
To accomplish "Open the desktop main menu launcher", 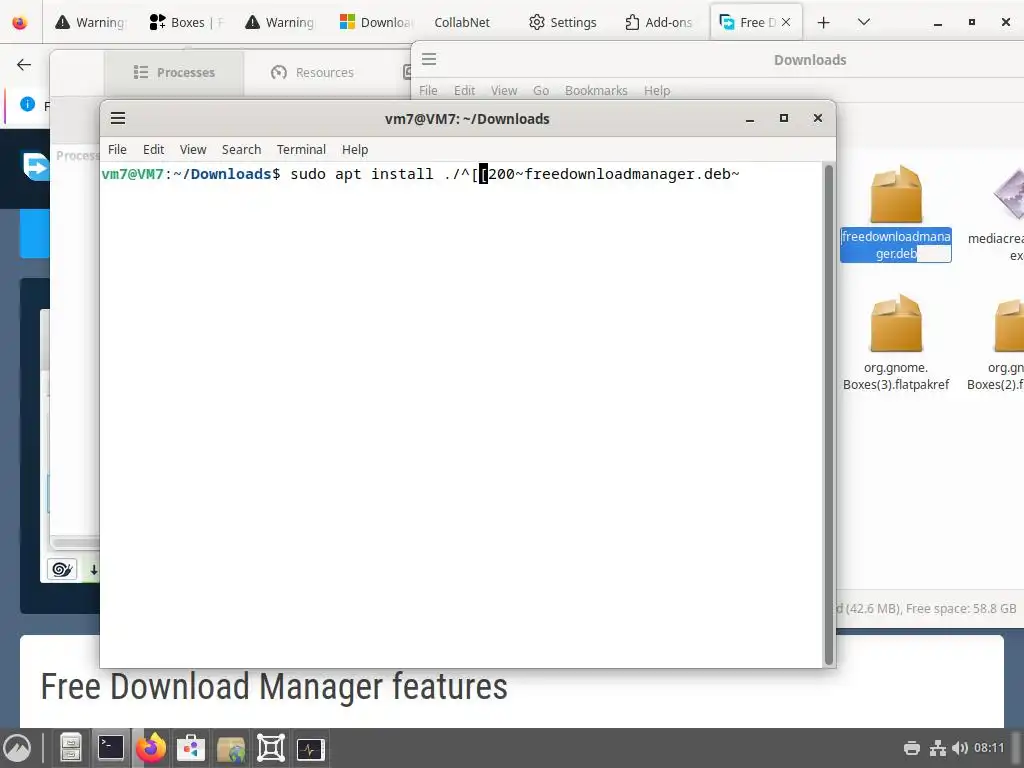I will pyautogui.click(x=17, y=748).
